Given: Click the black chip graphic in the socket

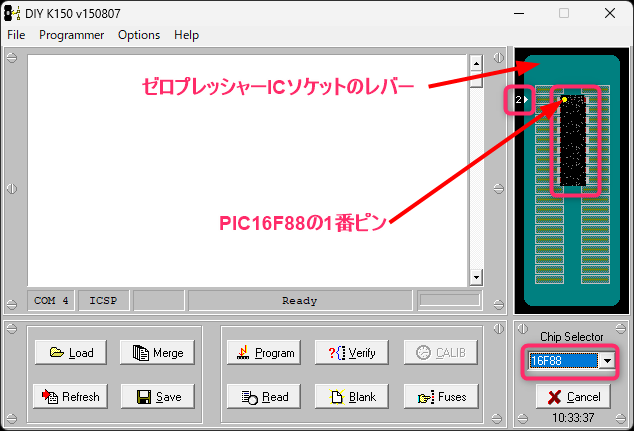Looking at the screenshot, I should point(573,140).
